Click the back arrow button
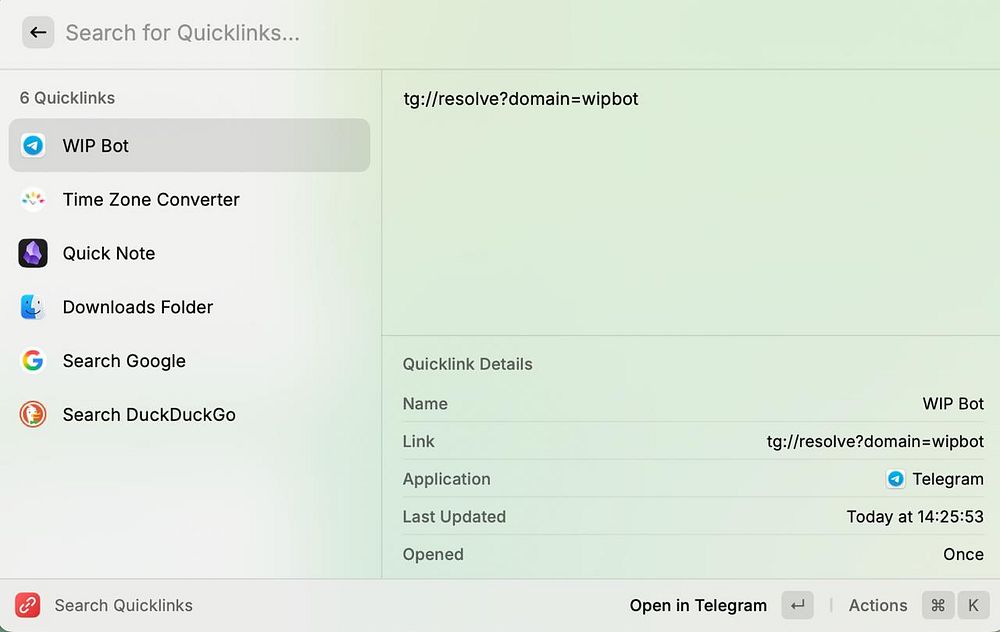This screenshot has width=1000, height=632. (38, 33)
